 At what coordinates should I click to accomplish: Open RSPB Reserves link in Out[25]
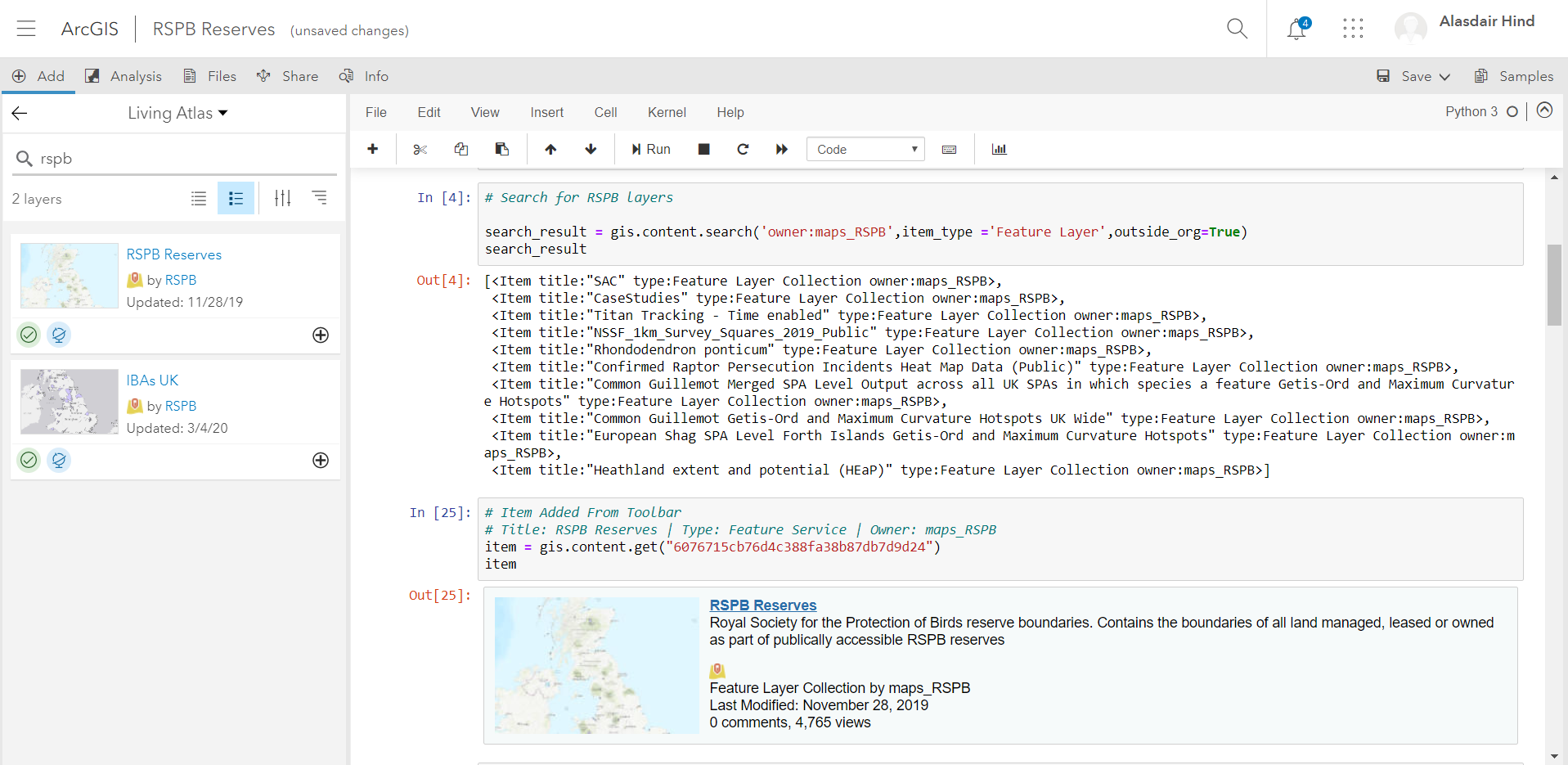[x=763, y=605]
